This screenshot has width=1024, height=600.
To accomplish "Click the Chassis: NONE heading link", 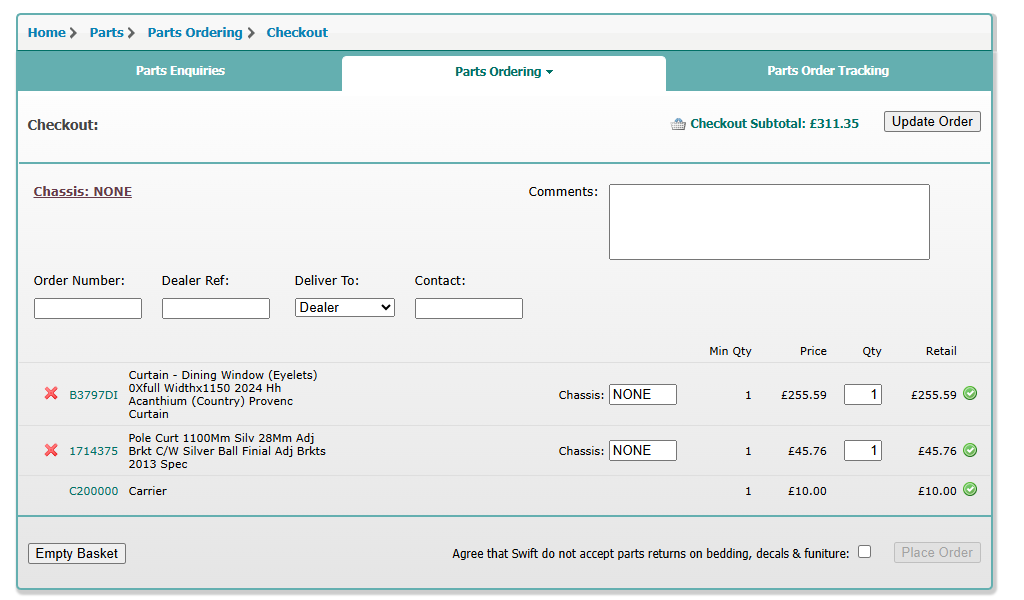I will point(83,192).
